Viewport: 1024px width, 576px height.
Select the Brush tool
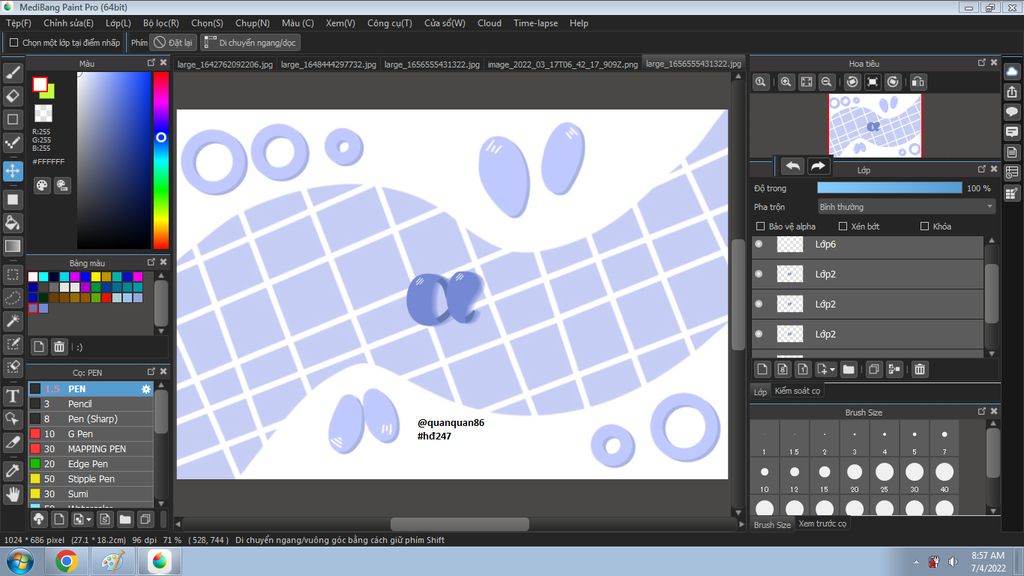pos(12,72)
